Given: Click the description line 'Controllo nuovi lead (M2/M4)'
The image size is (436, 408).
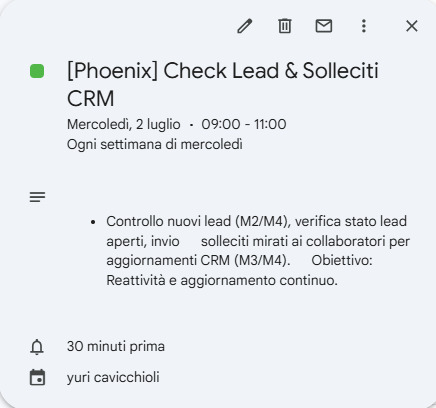Looking at the screenshot, I should pyautogui.click(x=197, y=221).
